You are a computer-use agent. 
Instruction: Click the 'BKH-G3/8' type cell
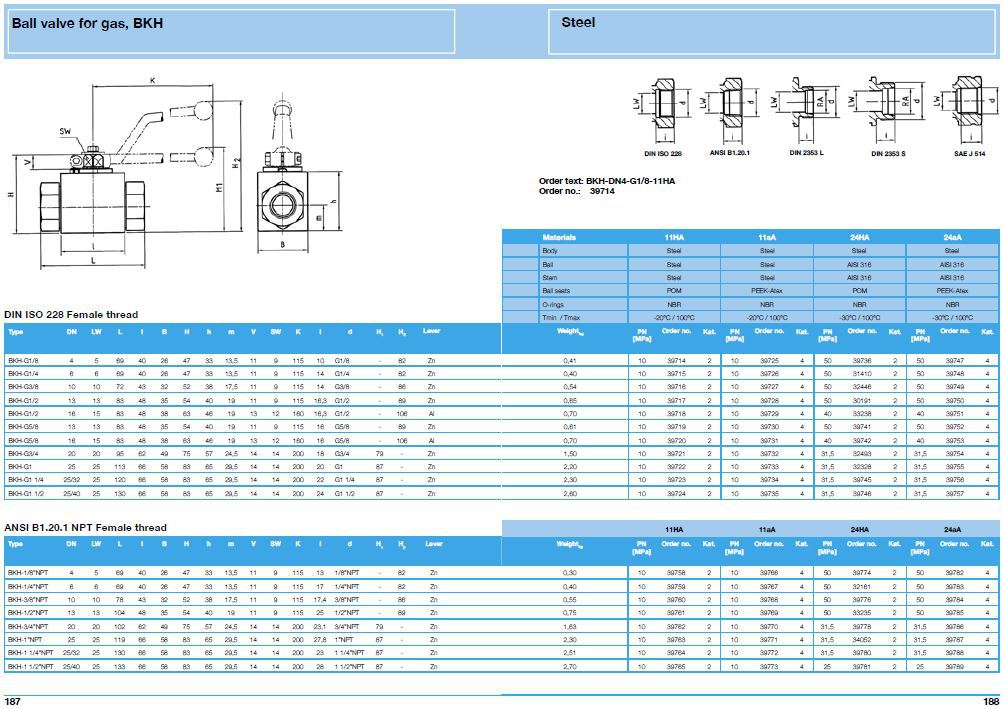tap(22, 387)
